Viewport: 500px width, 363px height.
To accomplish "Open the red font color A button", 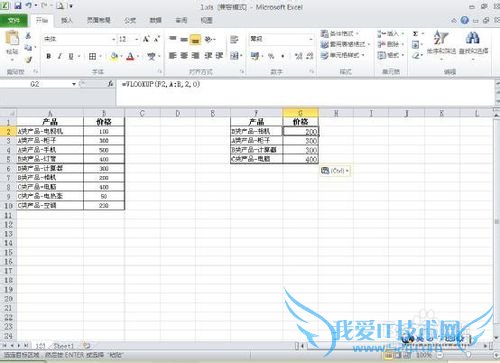I will (x=130, y=56).
